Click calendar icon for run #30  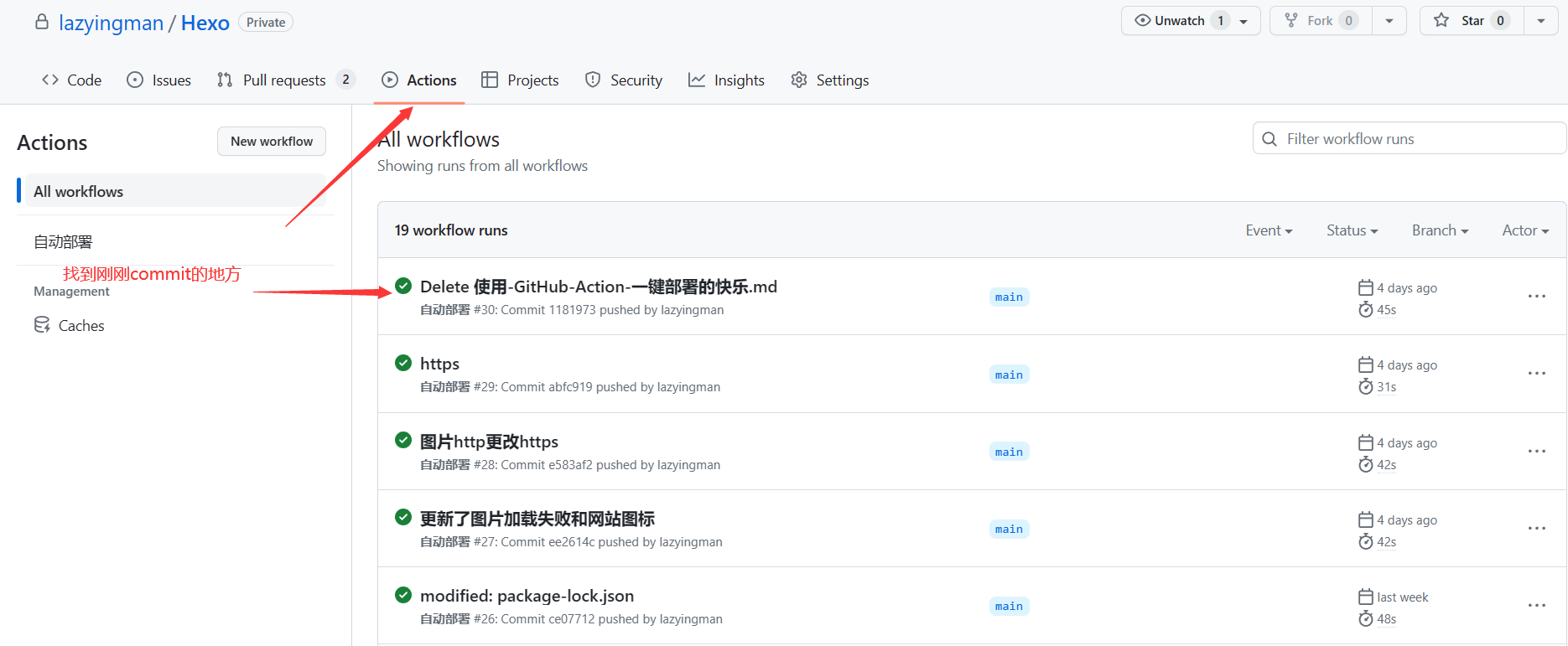(x=1366, y=287)
